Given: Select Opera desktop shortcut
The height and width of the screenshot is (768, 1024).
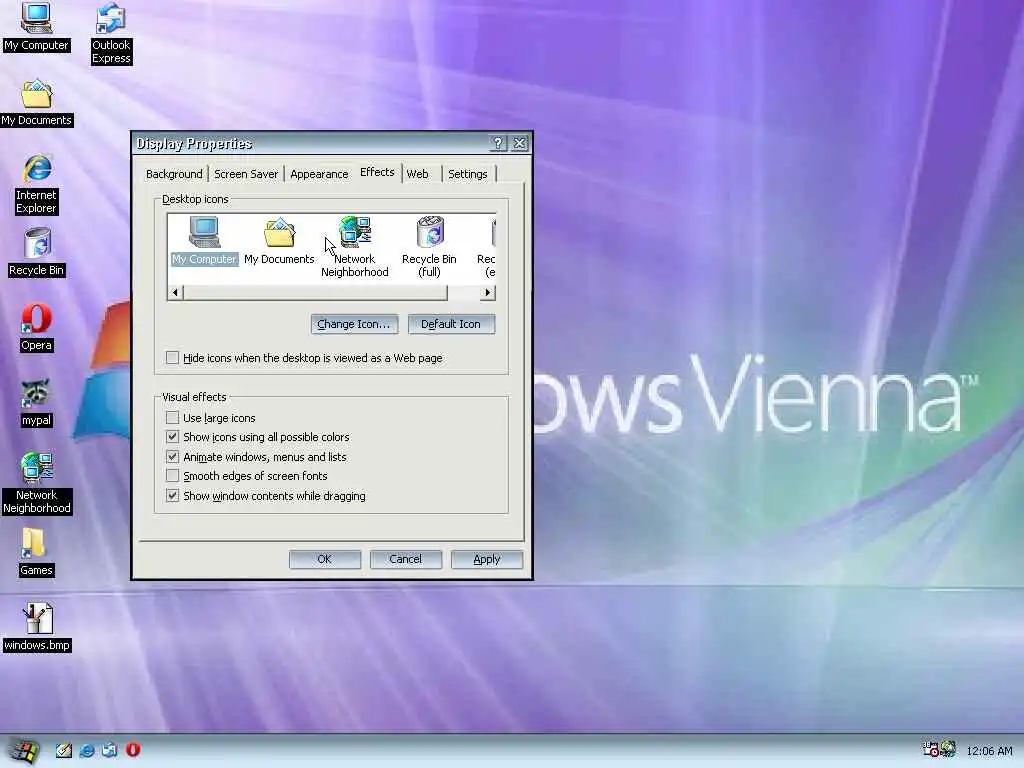Looking at the screenshot, I should (x=36, y=328).
